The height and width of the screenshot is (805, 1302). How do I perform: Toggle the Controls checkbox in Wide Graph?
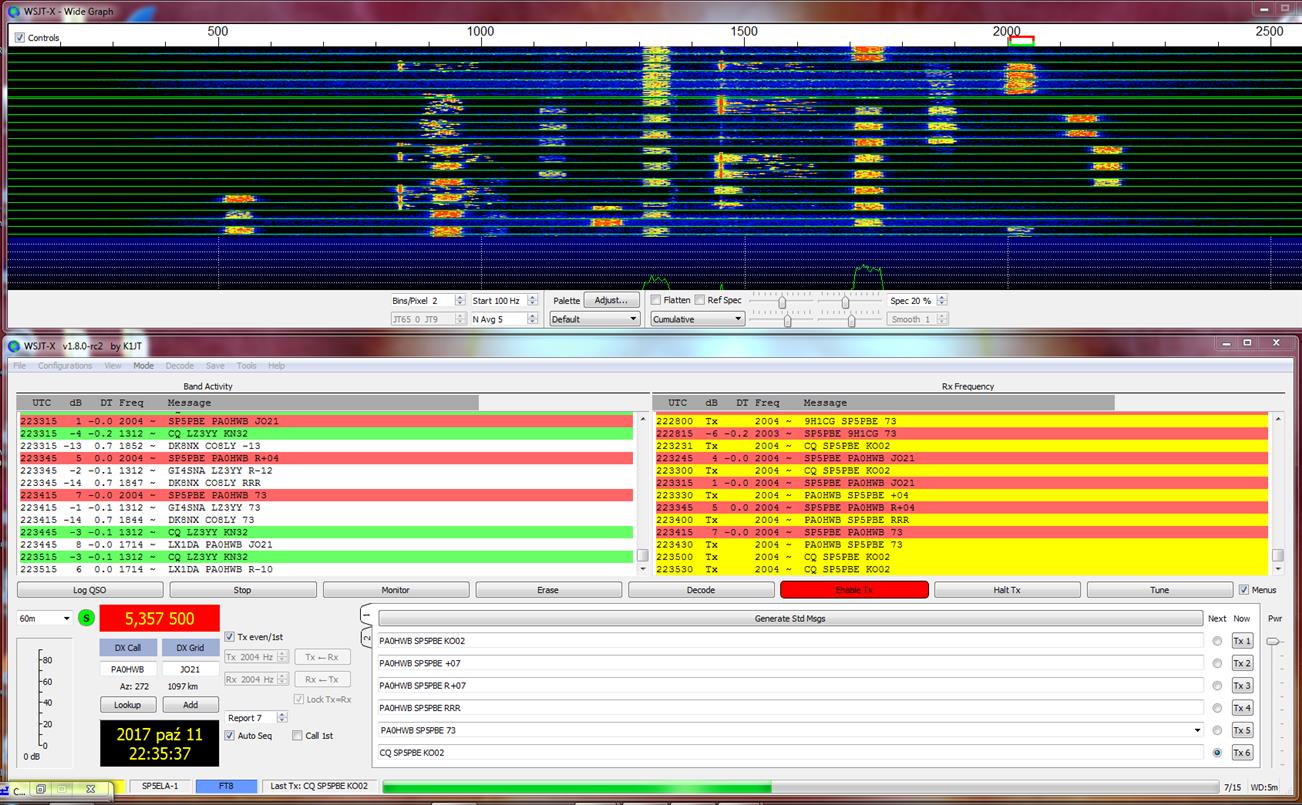[20, 38]
